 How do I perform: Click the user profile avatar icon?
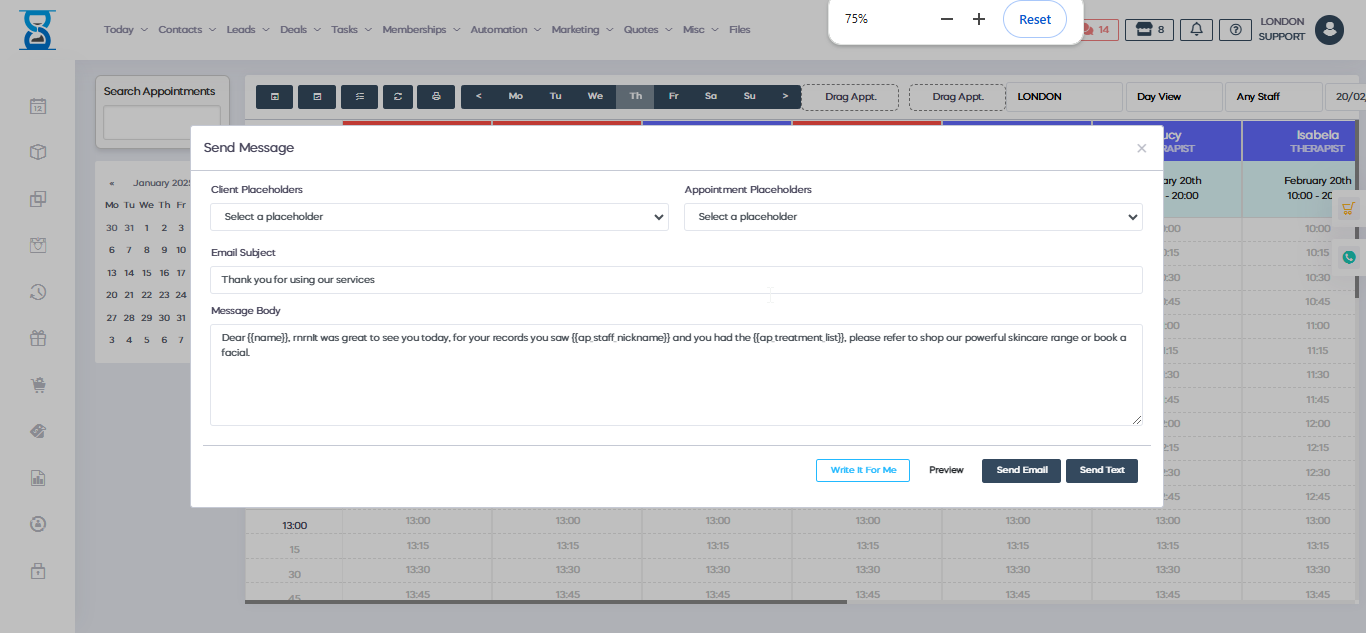(x=1329, y=30)
